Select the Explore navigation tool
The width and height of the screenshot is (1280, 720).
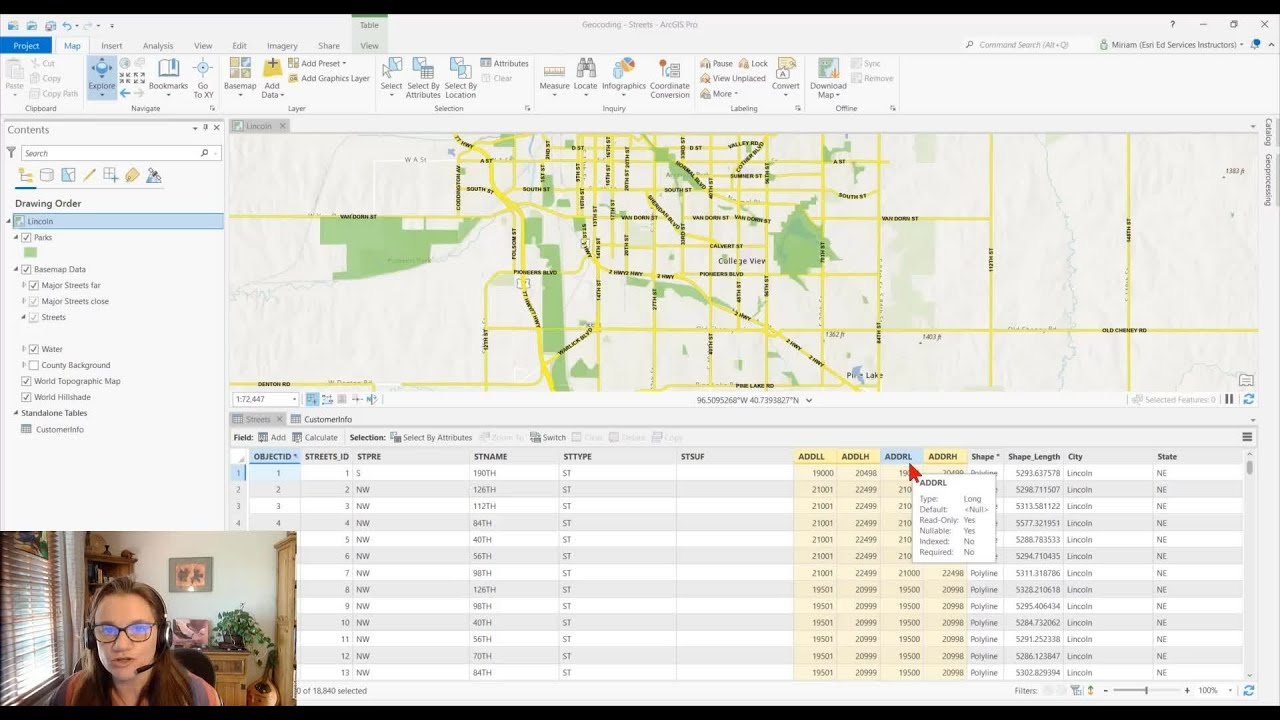(x=102, y=76)
